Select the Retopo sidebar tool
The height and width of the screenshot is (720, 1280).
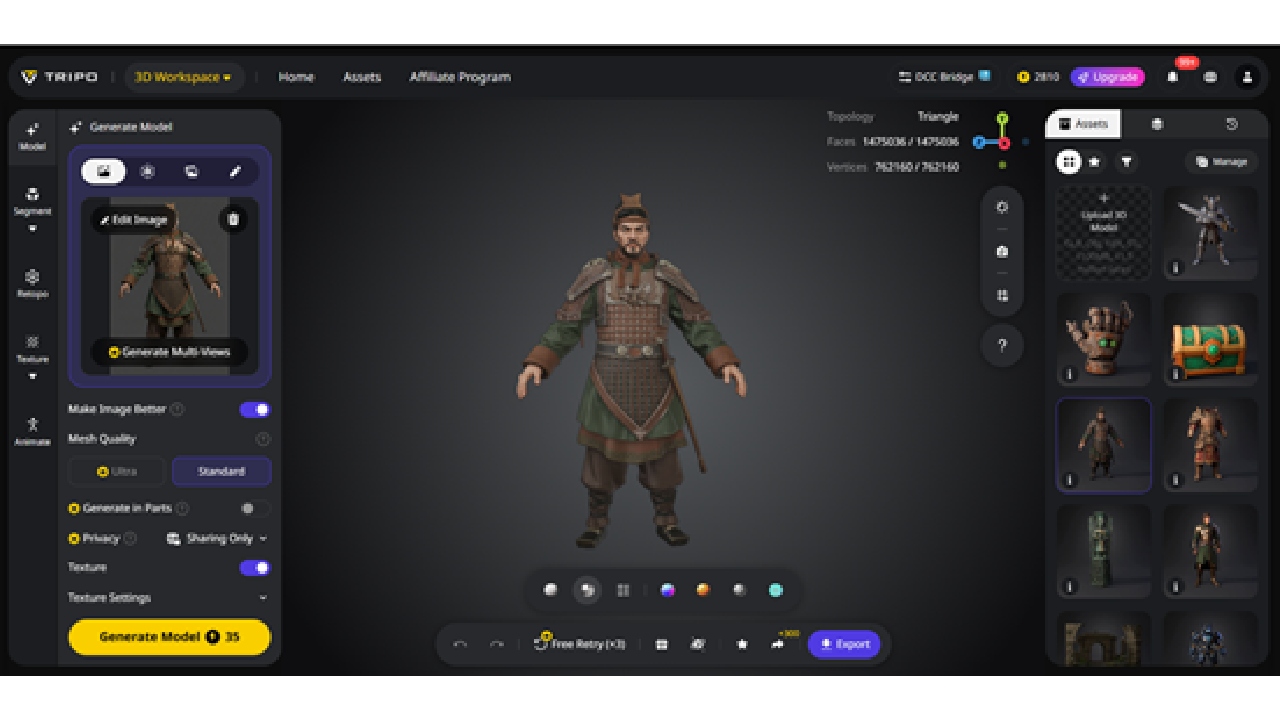(x=32, y=283)
